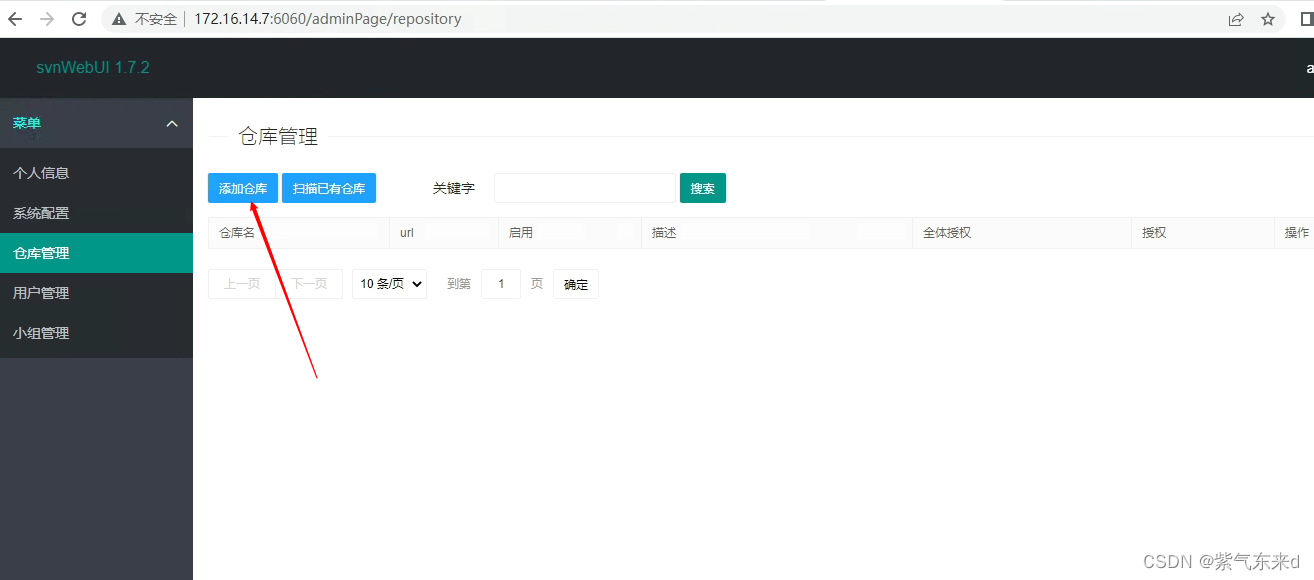Viewport: 1314px width, 580px height.
Task: Click the browser forward arrow
Action: pyautogui.click(x=47, y=18)
